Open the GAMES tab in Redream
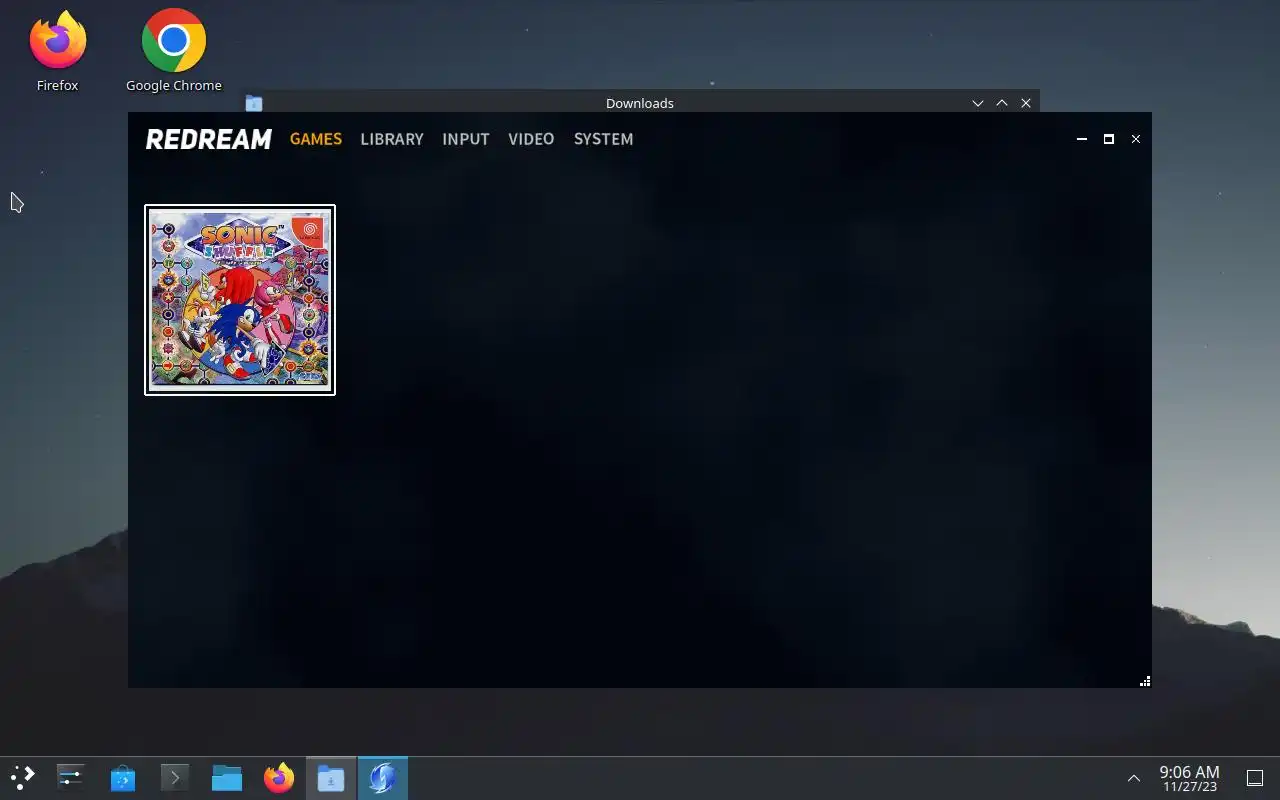This screenshot has height=800, width=1280. tap(316, 139)
